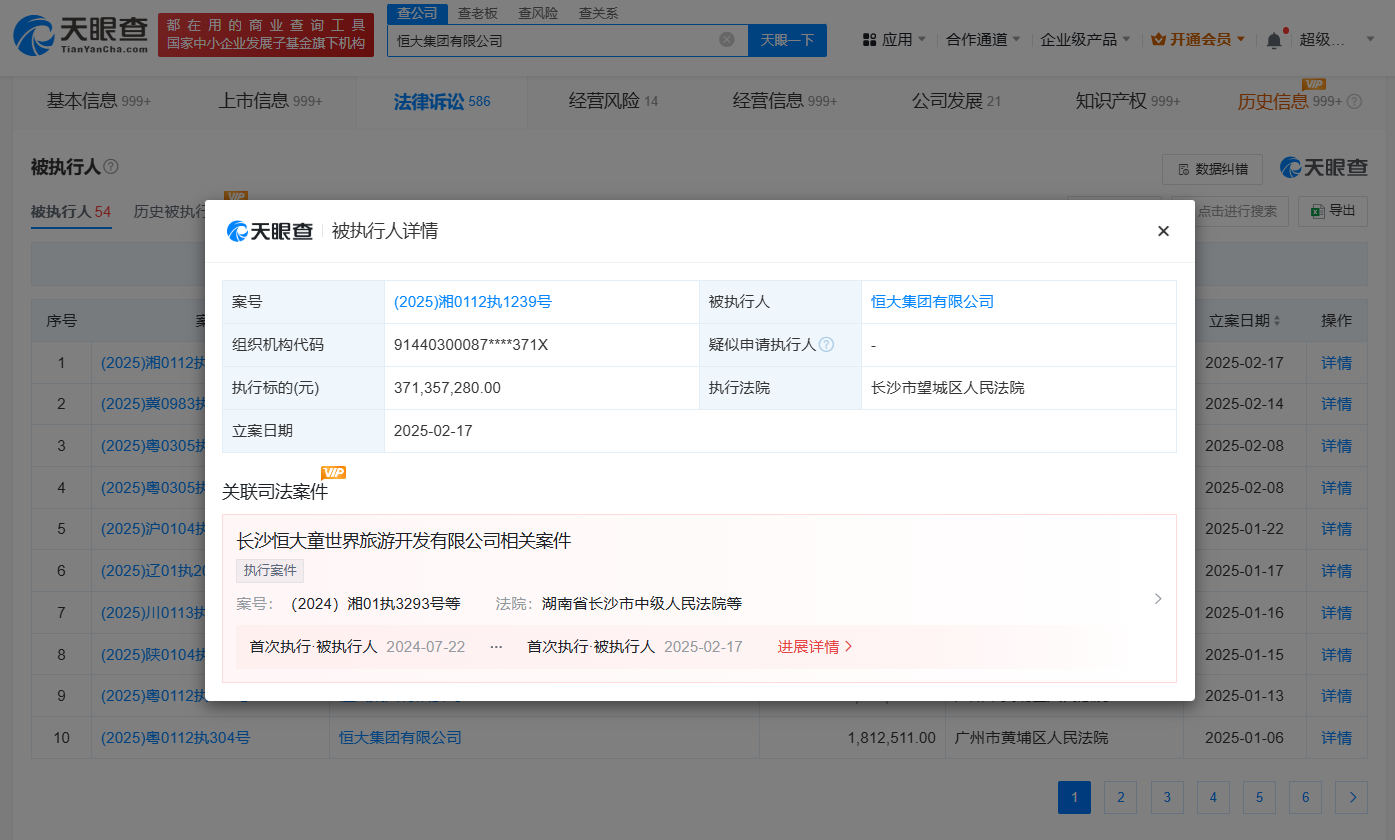The width and height of the screenshot is (1395, 840).
Task: Click the red promotional banner in header
Action: click(265, 35)
